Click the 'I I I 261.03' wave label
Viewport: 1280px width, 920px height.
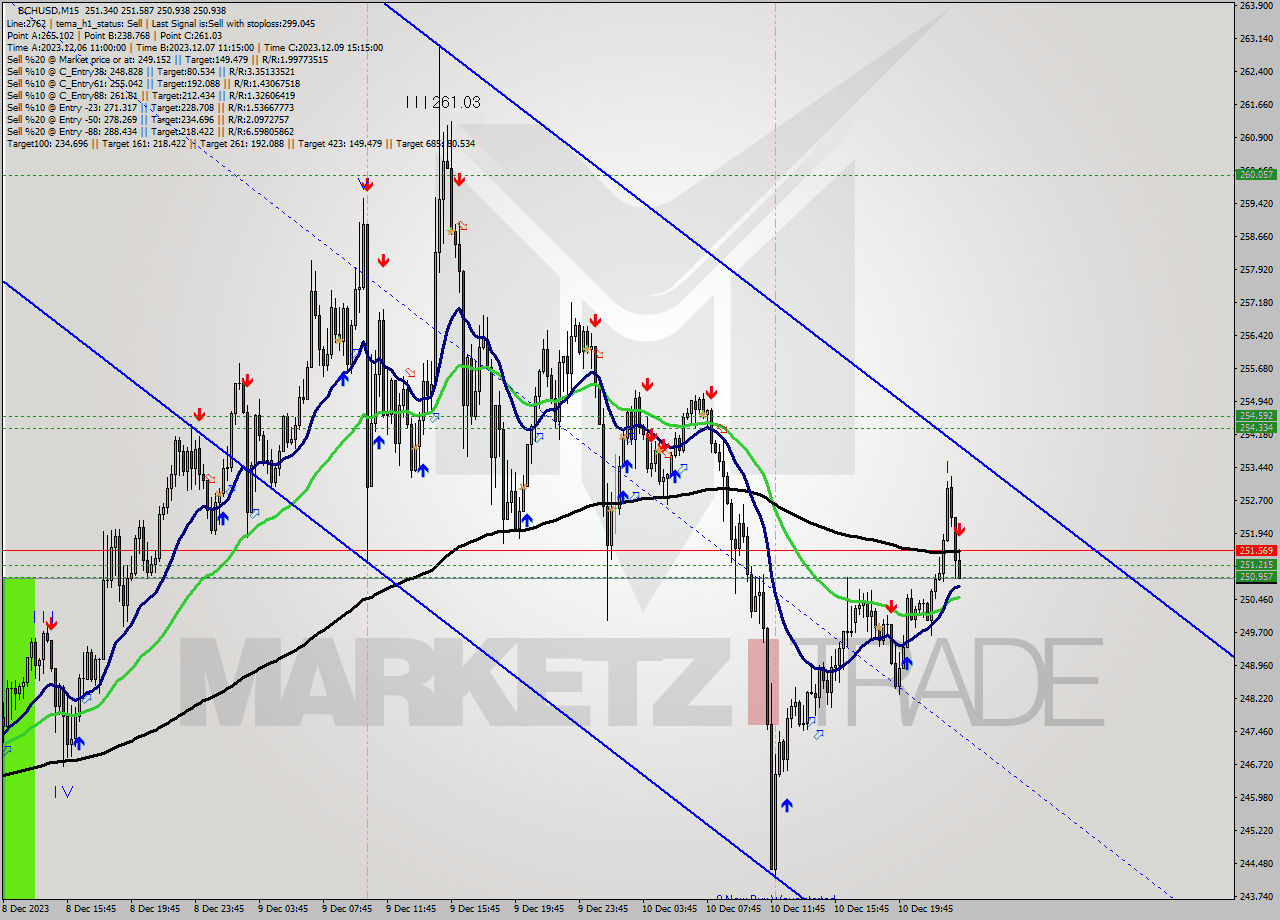[443, 102]
